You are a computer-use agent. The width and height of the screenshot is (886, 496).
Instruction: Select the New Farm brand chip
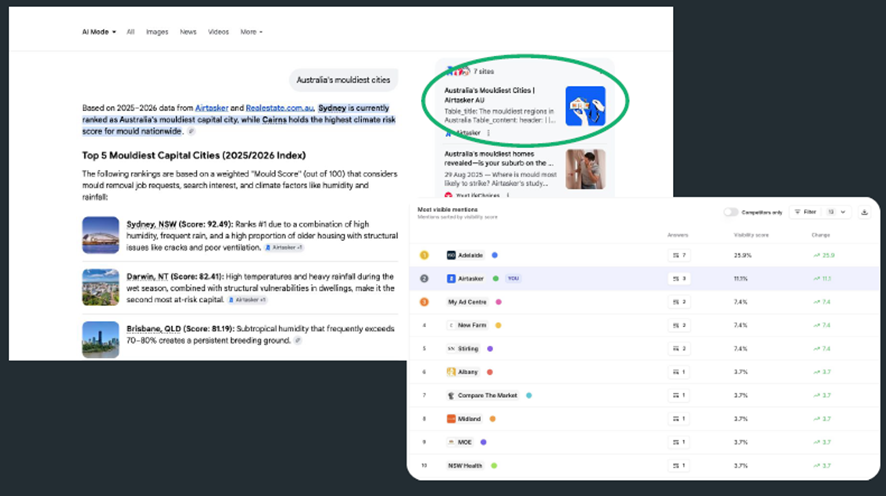[x=467, y=325]
